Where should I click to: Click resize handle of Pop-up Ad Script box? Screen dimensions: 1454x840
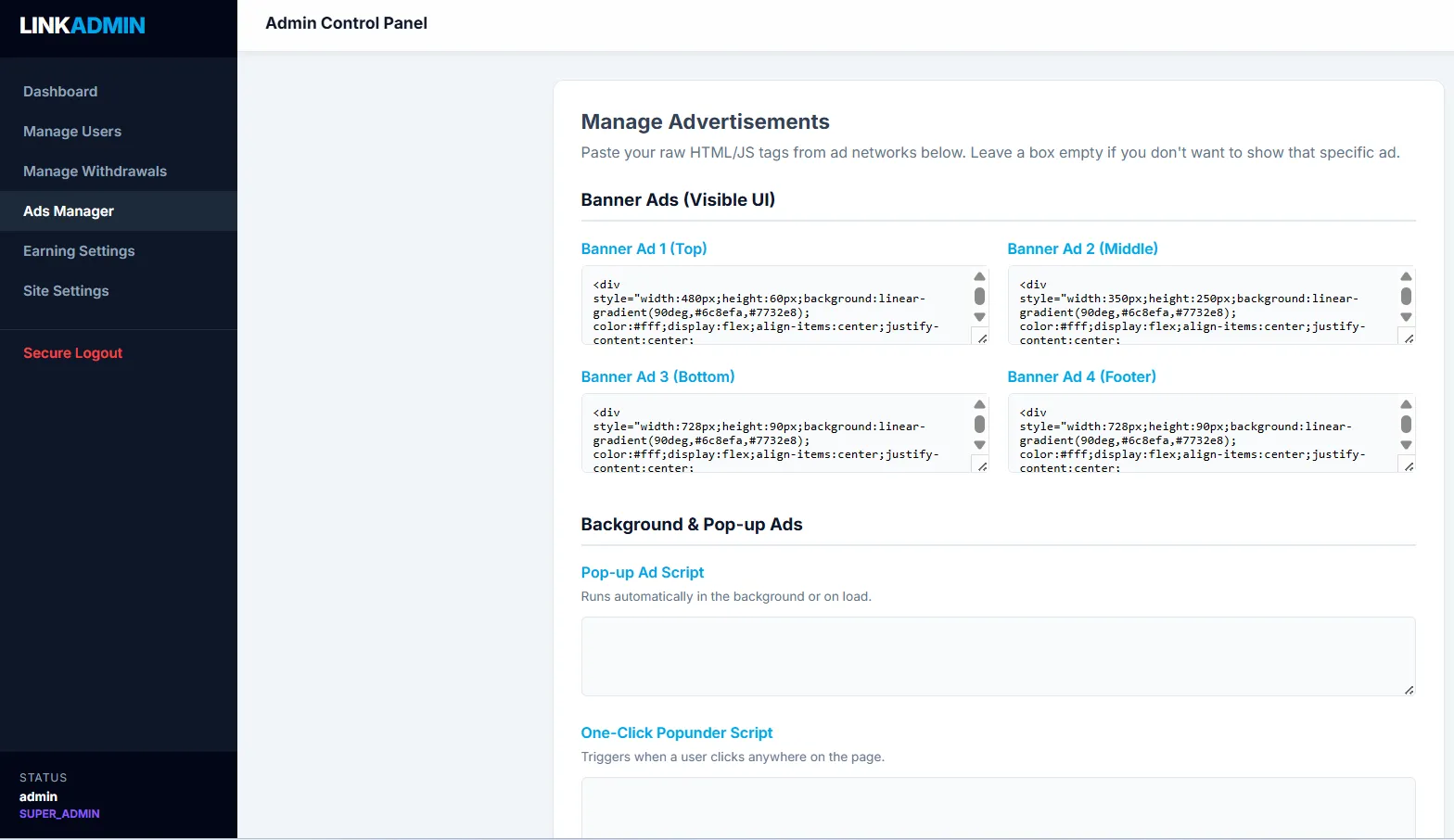[1409, 690]
